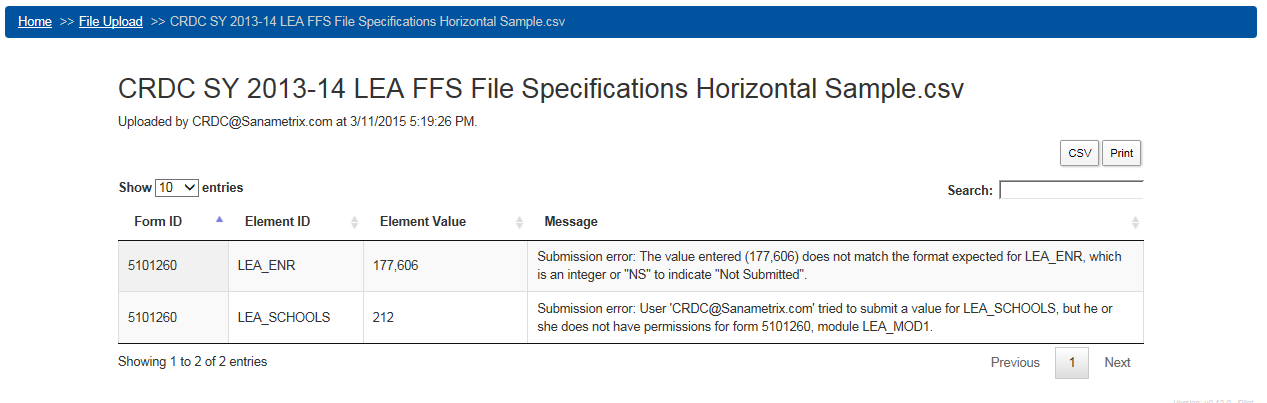Image resolution: width=1267 pixels, height=403 pixels.
Task: Export the table with the CSV button
Action: [x=1079, y=153]
